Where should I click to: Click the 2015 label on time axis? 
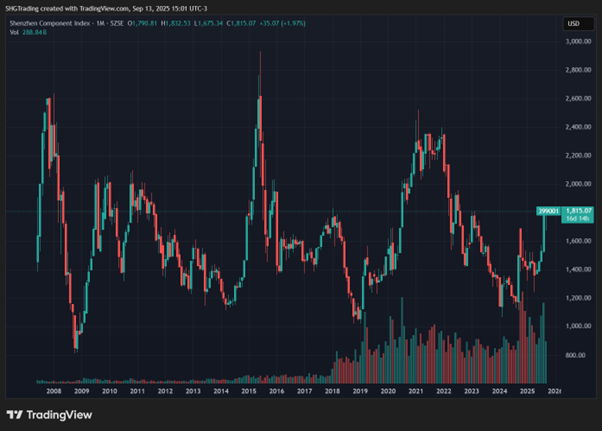pyautogui.click(x=249, y=391)
